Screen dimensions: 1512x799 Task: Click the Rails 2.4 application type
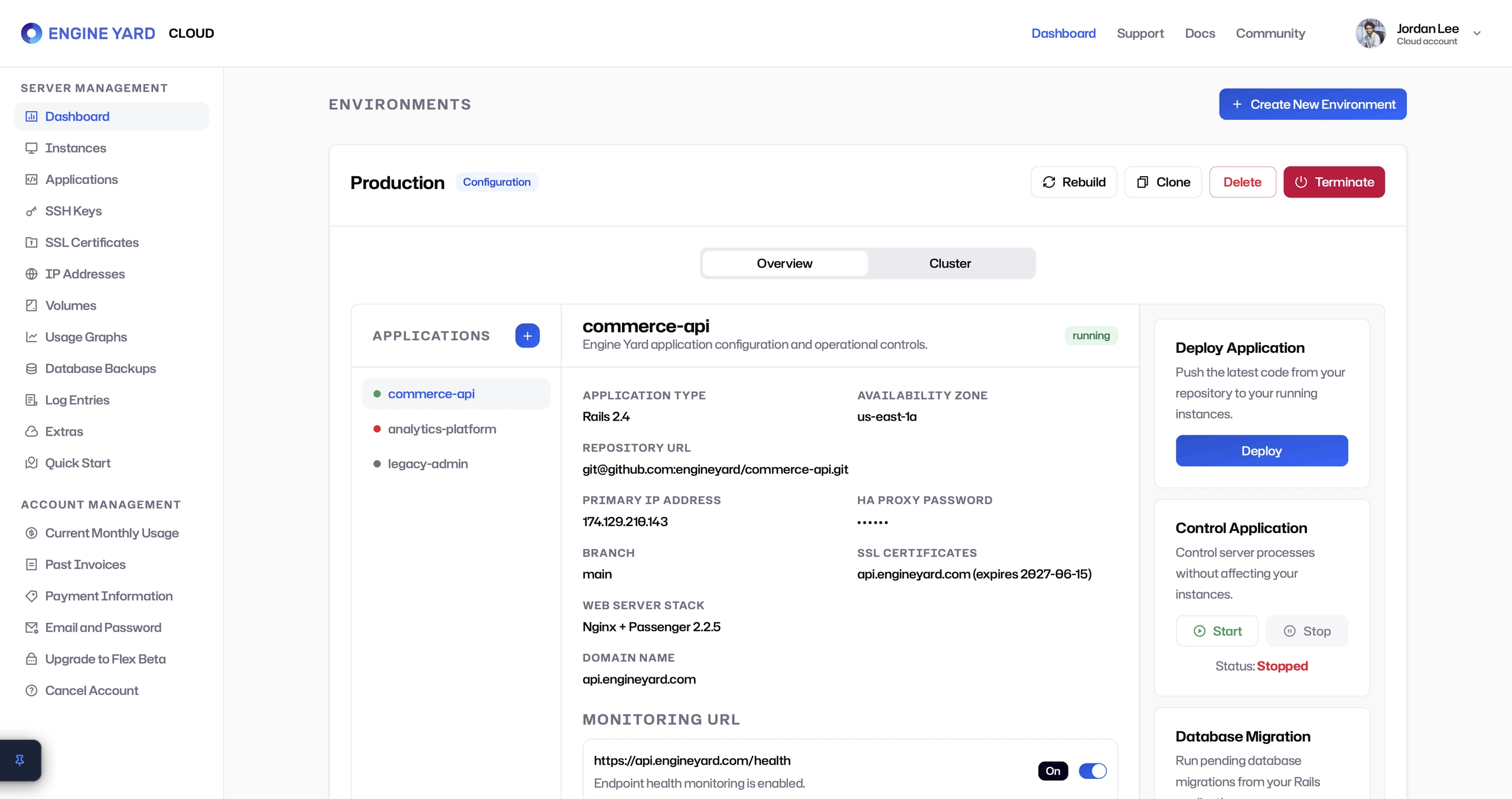tap(606, 417)
